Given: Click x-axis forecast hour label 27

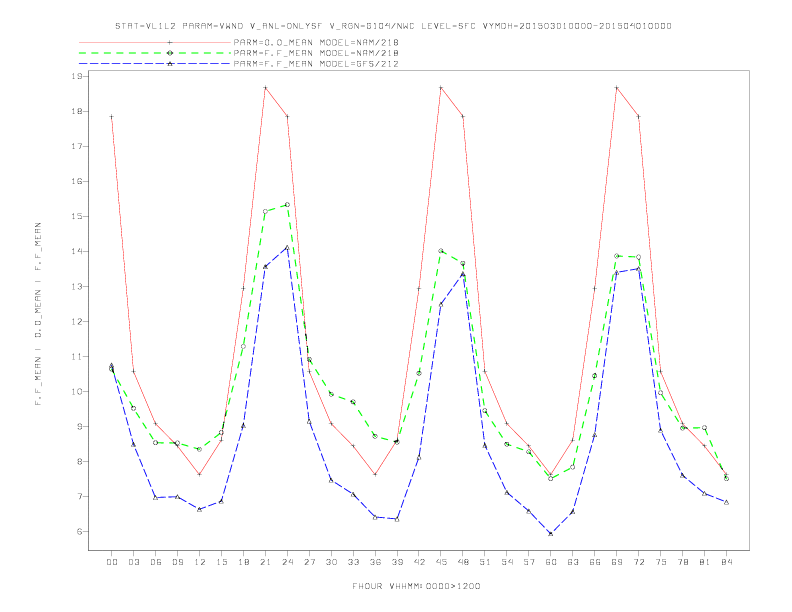Looking at the screenshot, I should click(x=309, y=562).
